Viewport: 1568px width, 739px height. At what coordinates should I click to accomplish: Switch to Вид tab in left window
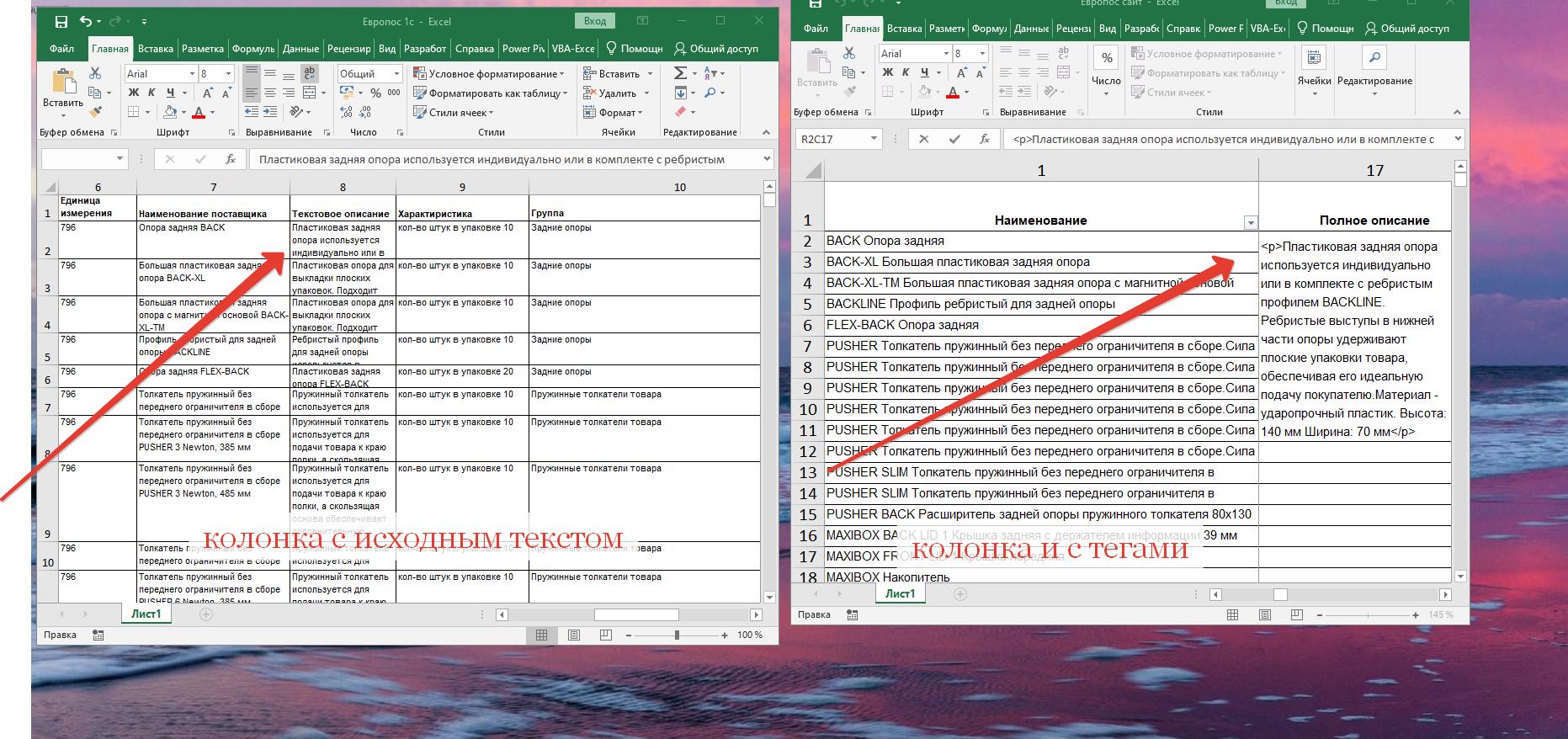tap(387, 48)
